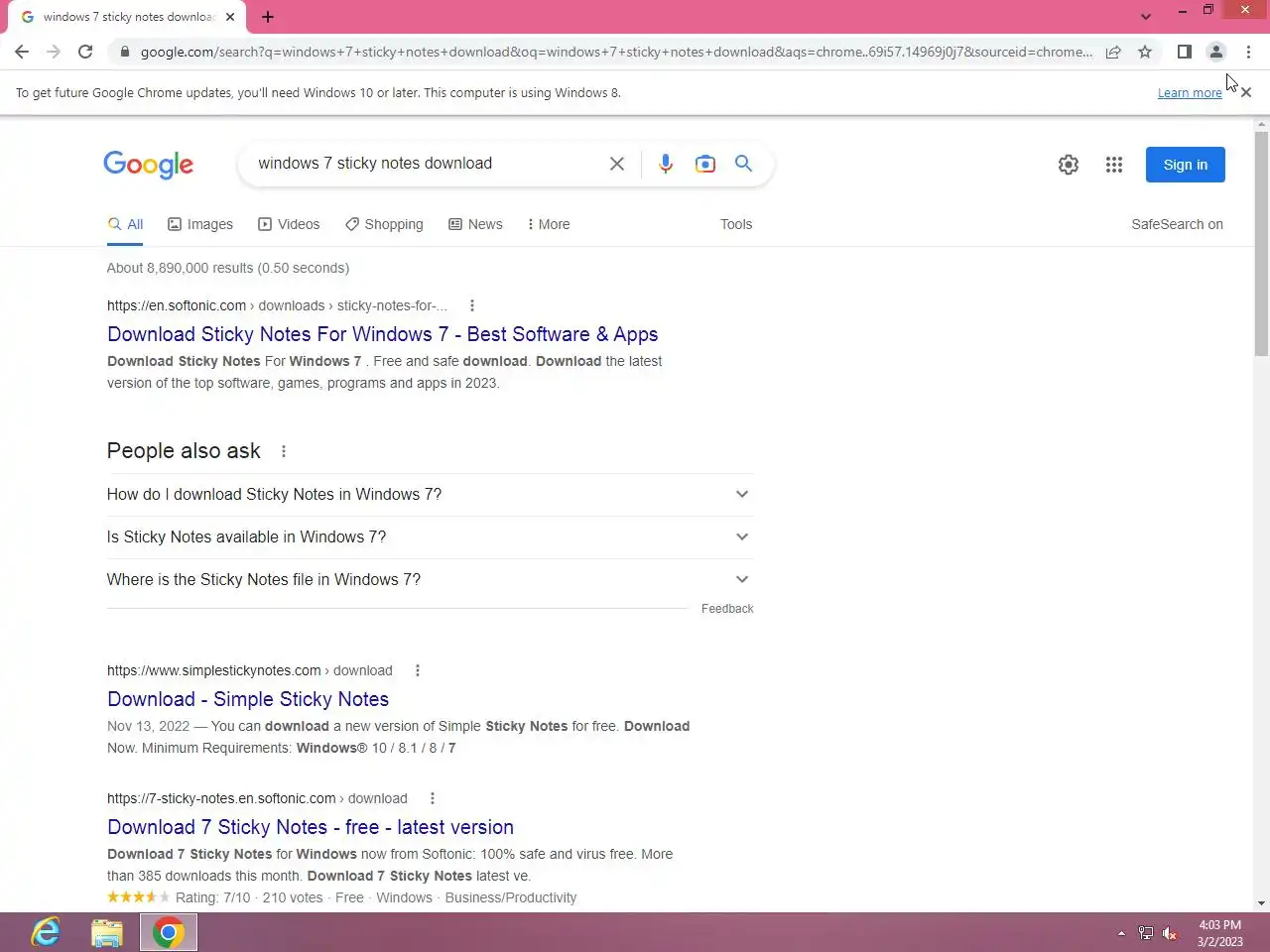1270x952 pixels.
Task: Open Google quick settings gear
Action: click(1069, 165)
